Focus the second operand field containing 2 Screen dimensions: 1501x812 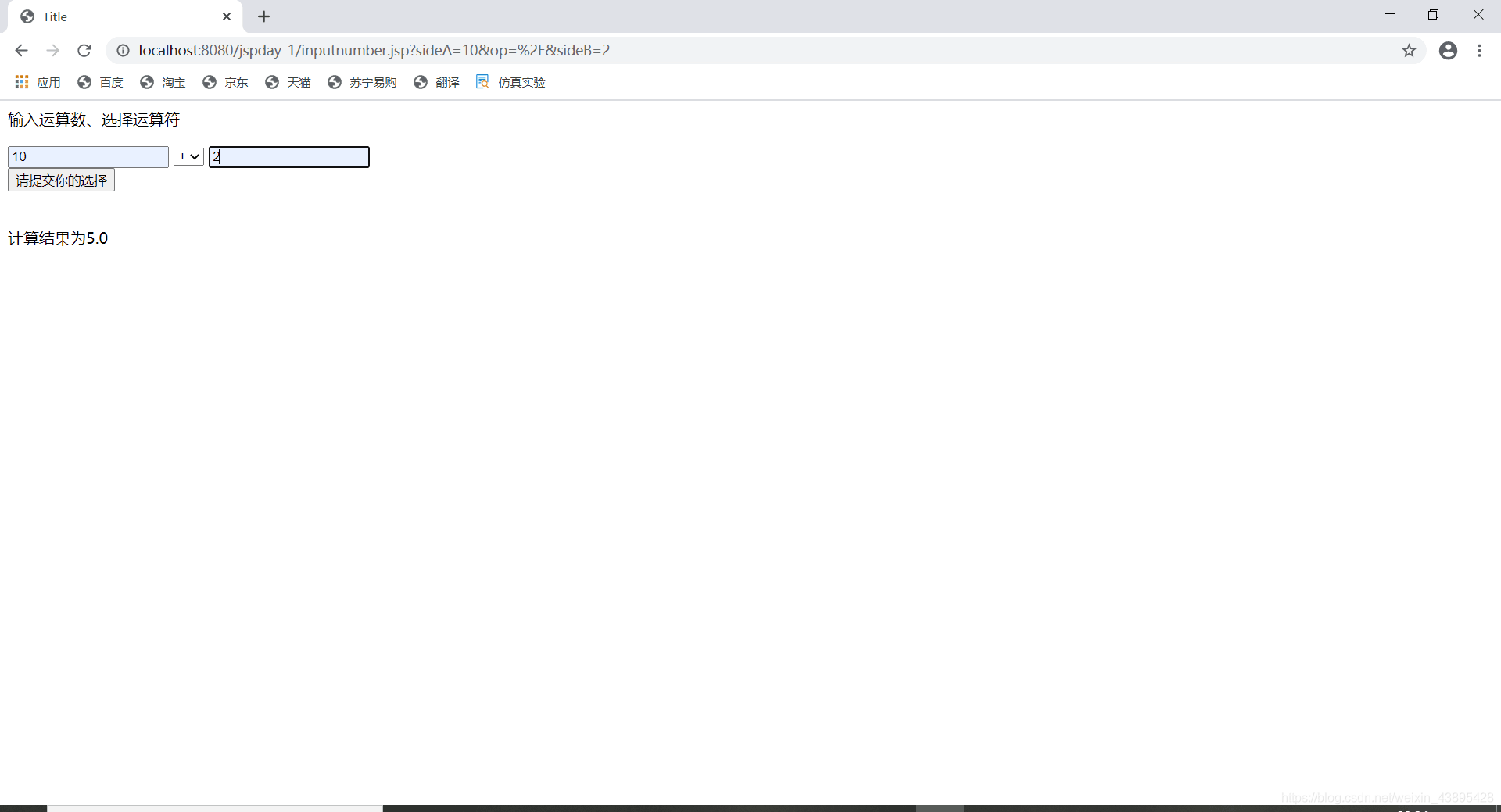click(289, 157)
